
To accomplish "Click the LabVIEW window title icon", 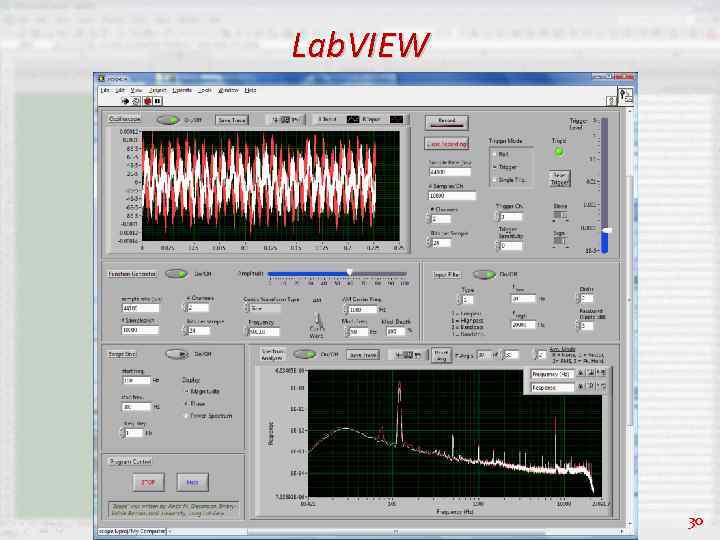I will pos(101,78).
